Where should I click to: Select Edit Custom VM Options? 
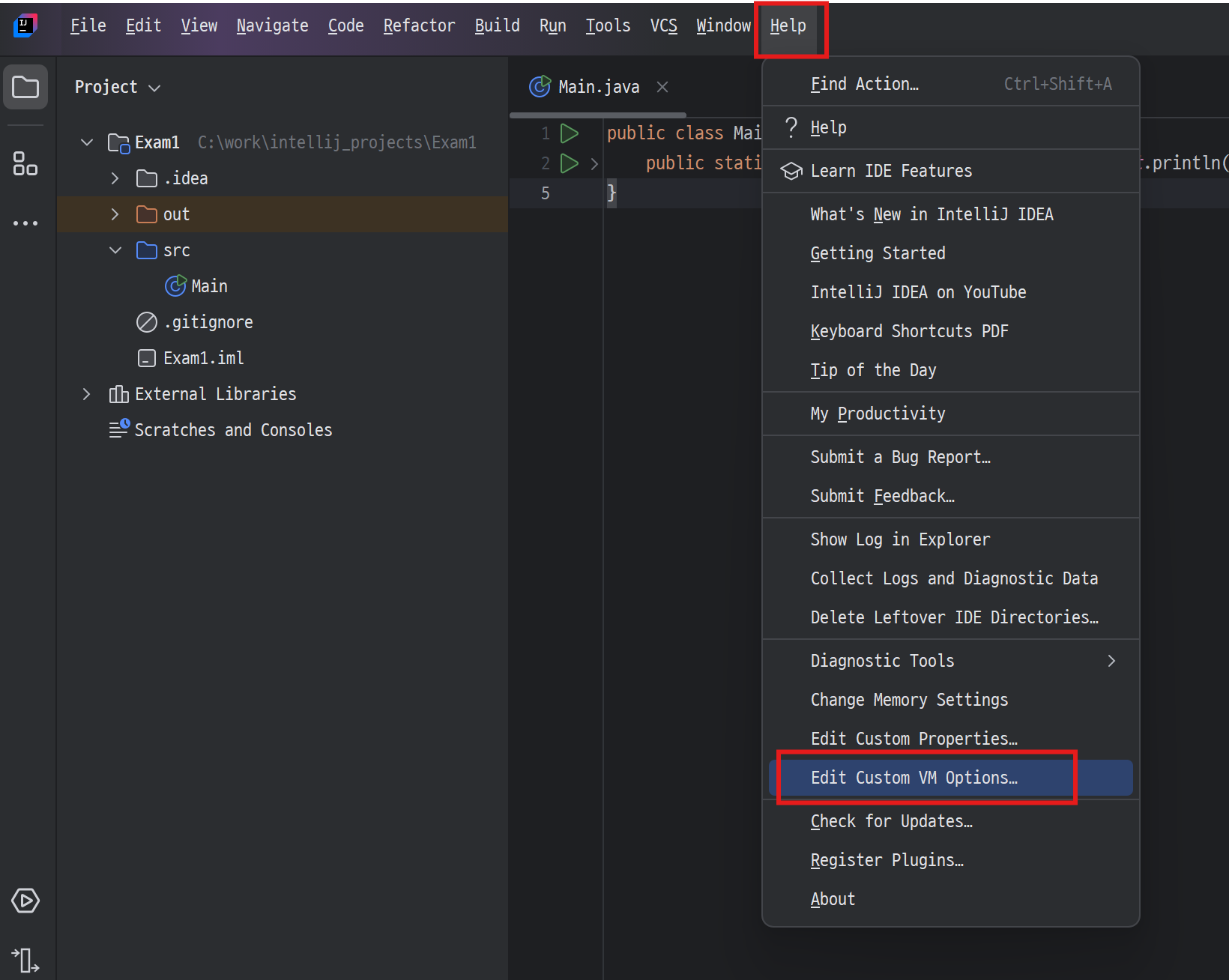[x=951, y=778]
